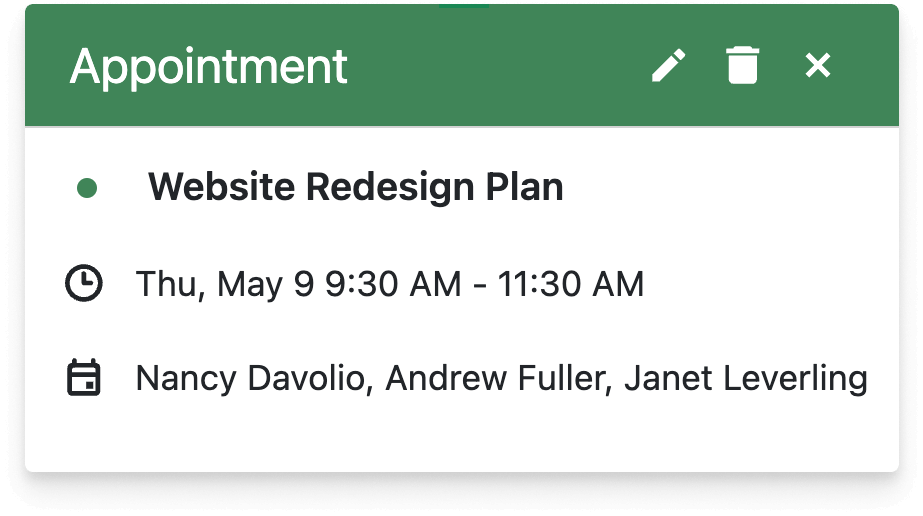Click the word "Website" in the title
This screenshot has width=923, height=516.
[221, 187]
